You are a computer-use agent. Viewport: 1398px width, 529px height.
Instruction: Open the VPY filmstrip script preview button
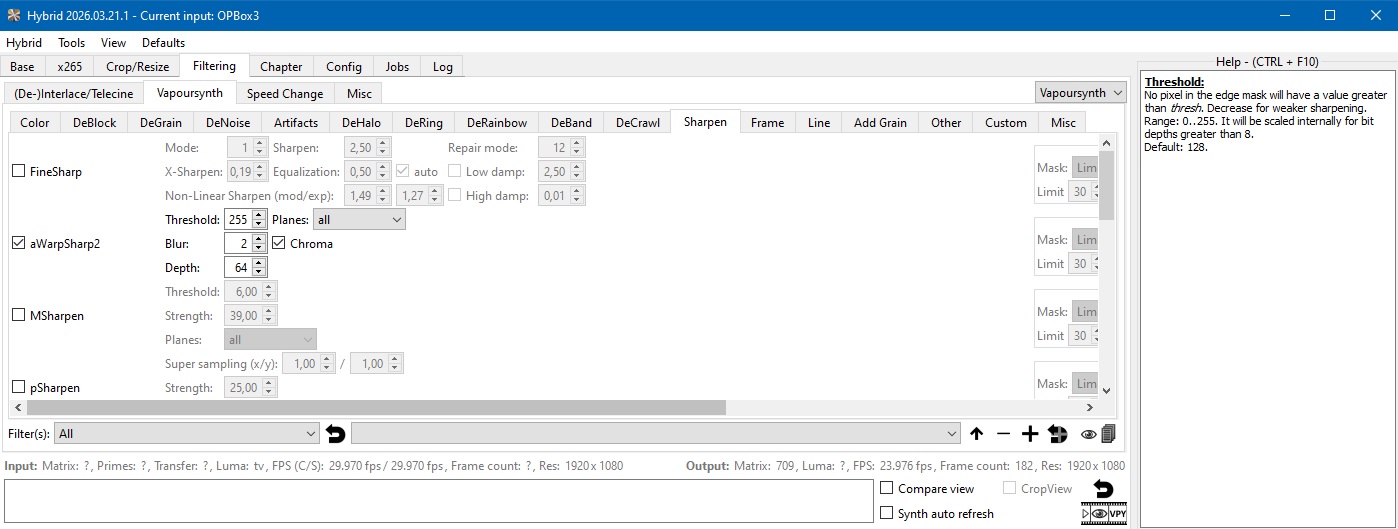point(1104,514)
